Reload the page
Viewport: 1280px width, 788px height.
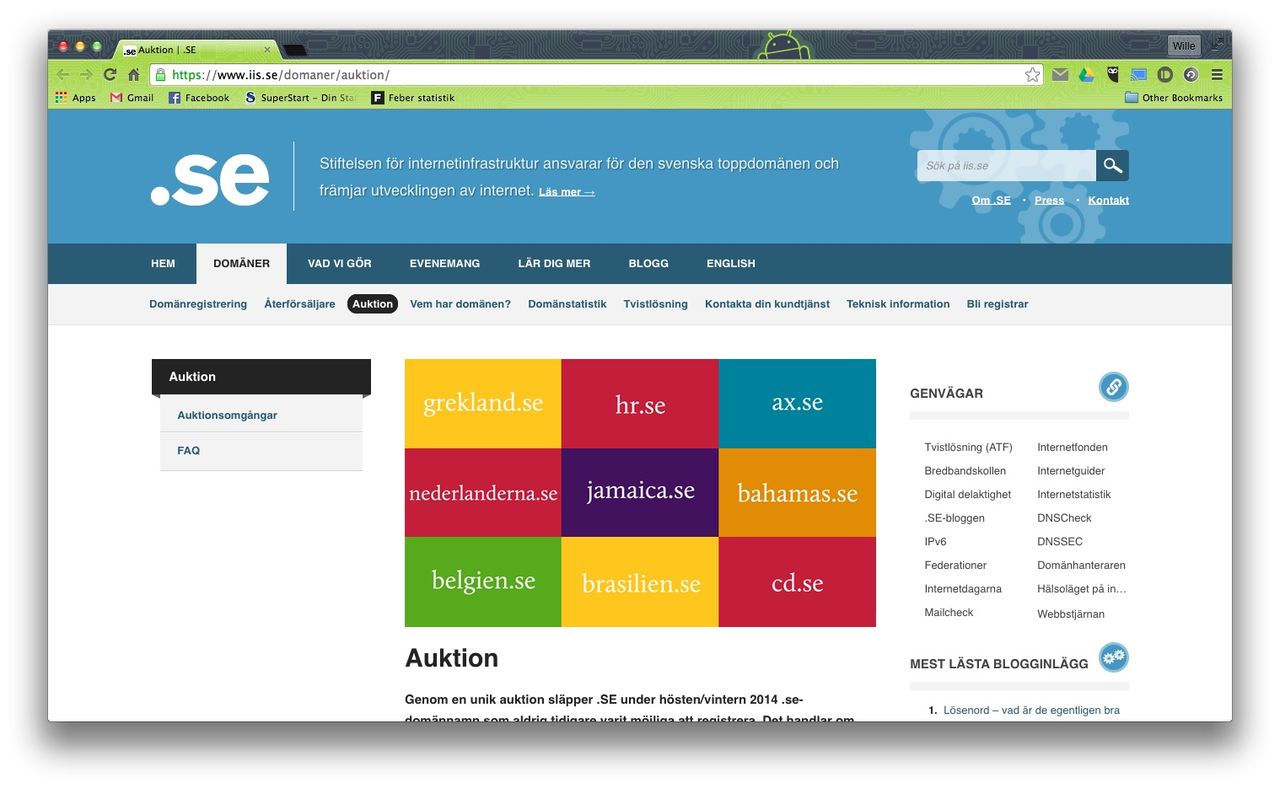110,75
